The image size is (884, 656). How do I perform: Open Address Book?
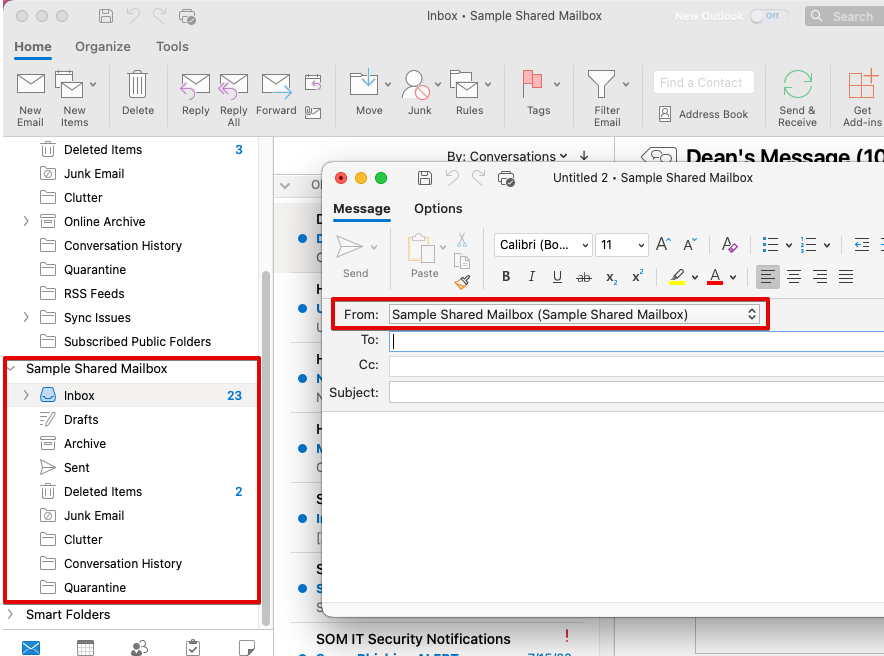(703, 114)
